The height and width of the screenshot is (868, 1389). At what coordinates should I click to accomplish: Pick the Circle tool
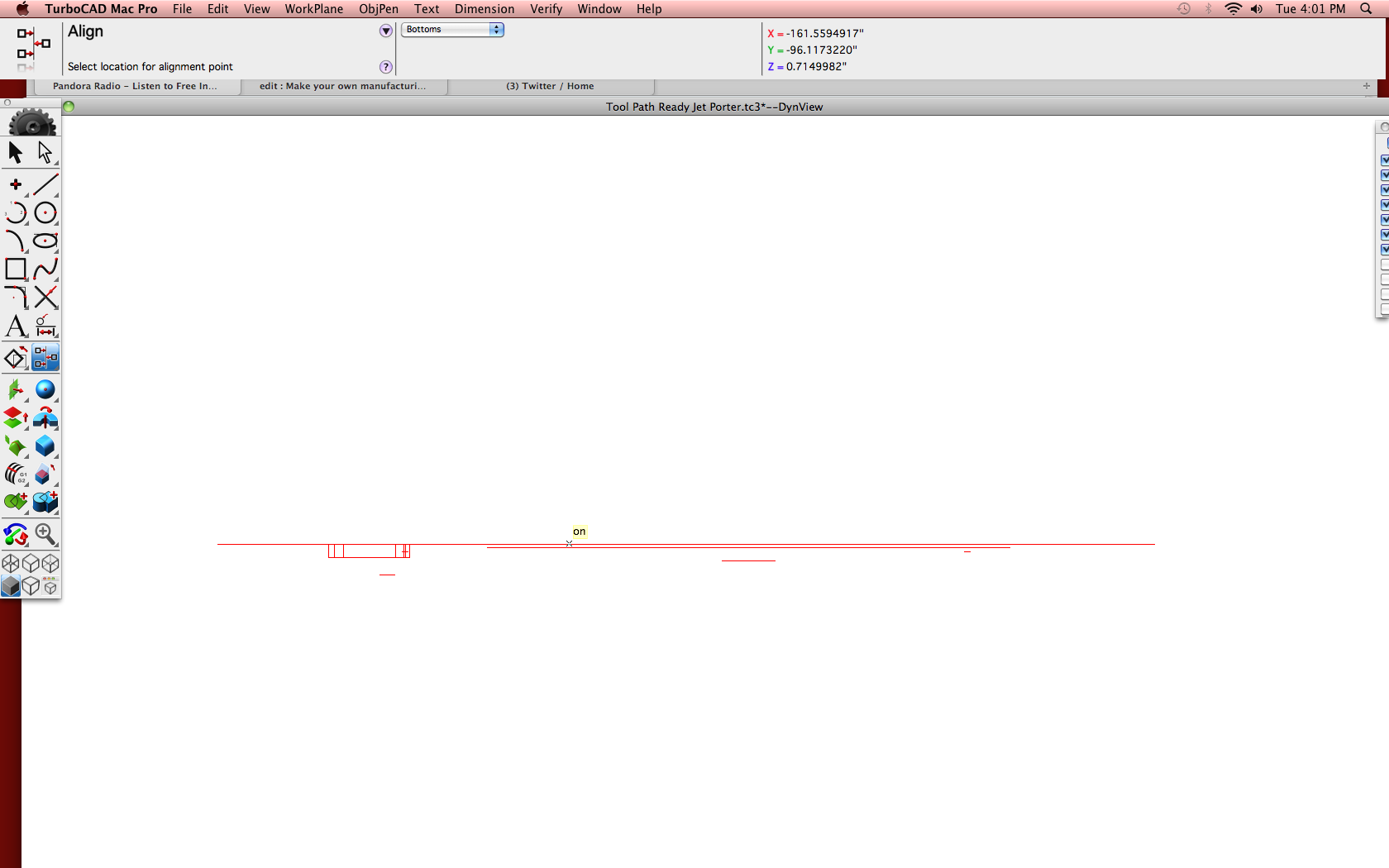(x=45, y=212)
